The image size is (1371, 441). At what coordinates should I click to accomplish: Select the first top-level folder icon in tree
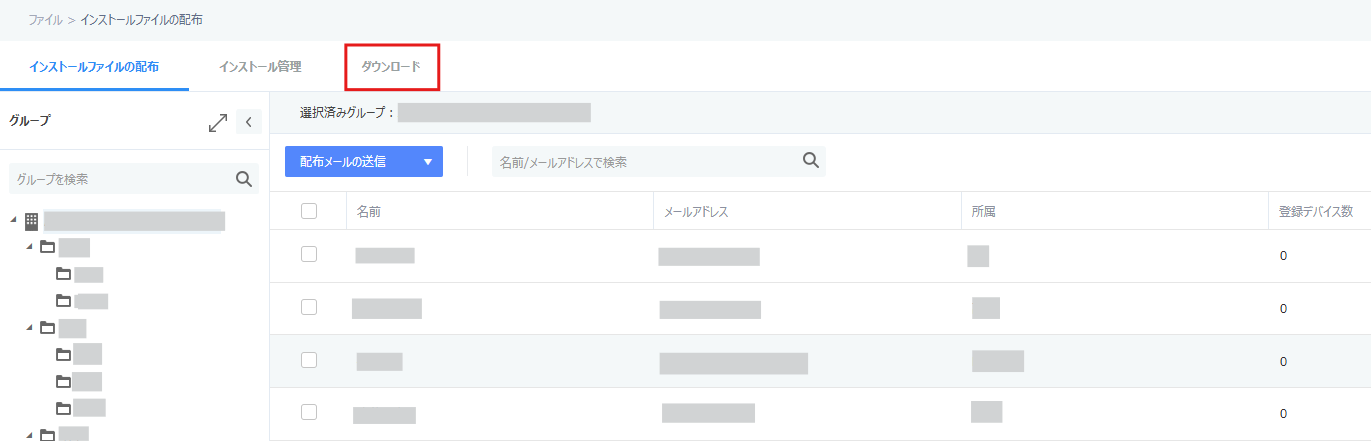[x=47, y=247]
